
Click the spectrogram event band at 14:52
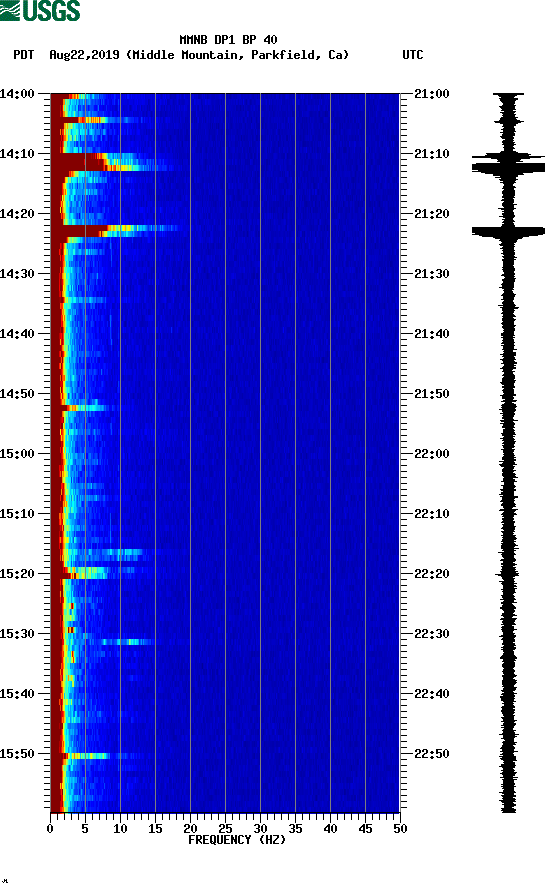click(x=85, y=407)
